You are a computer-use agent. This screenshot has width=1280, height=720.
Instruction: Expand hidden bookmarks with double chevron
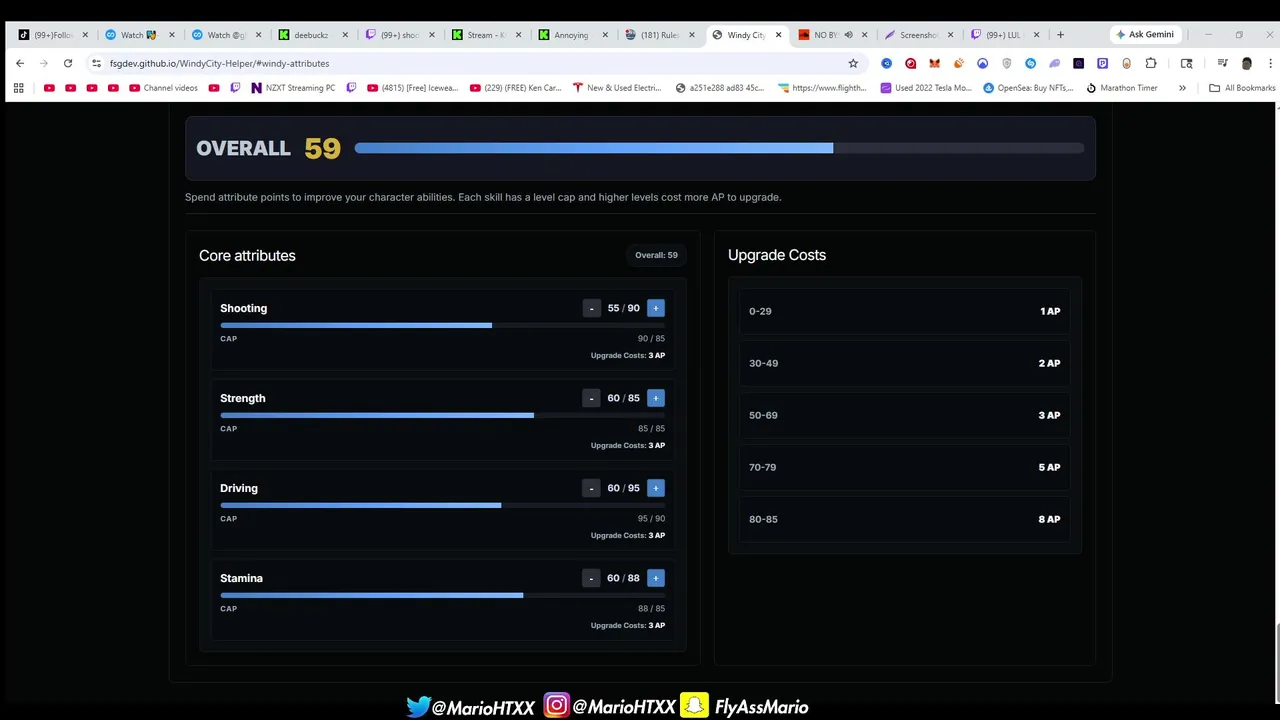pos(1182,88)
